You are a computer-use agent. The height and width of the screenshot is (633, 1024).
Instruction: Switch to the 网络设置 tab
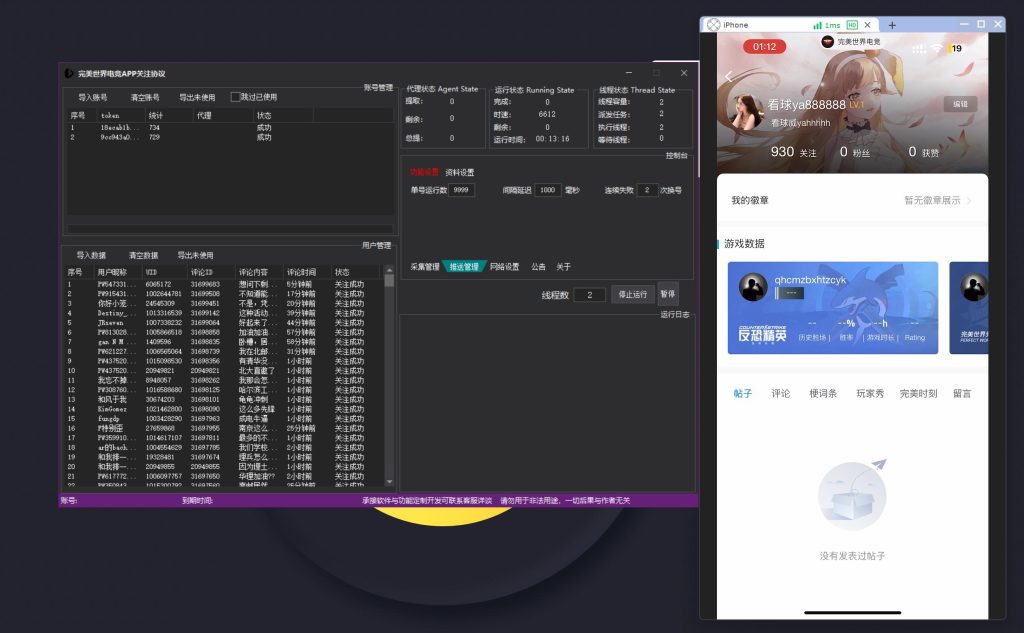coord(504,267)
